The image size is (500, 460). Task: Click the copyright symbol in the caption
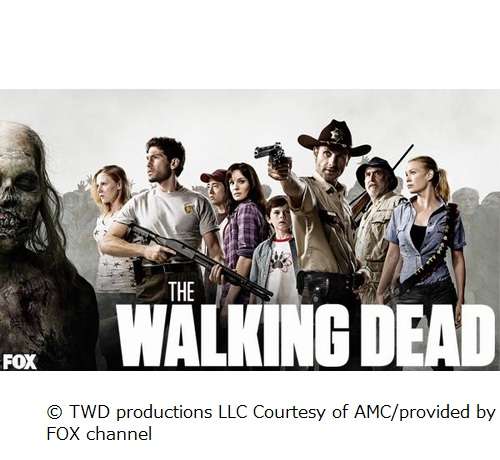pos(55,412)
